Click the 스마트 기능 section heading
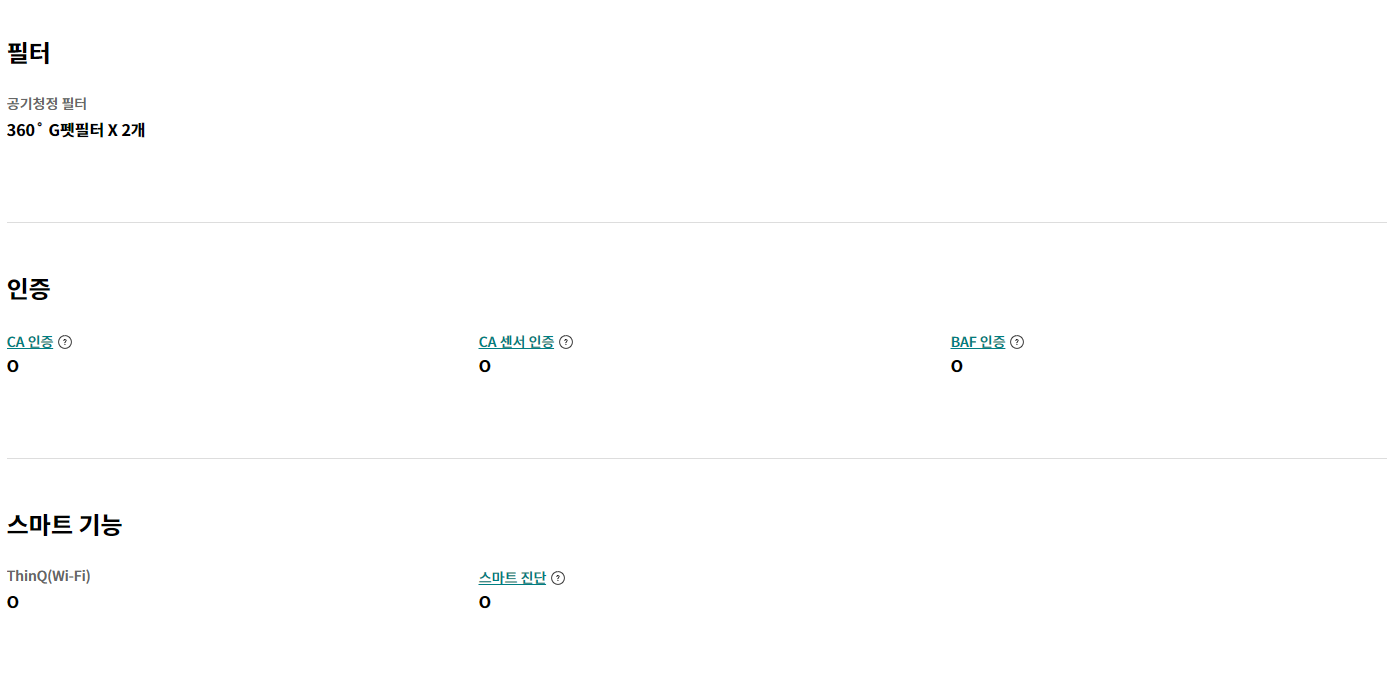Screen dimensions: 1399x678 pyautogui.click(x=64, y=525)
